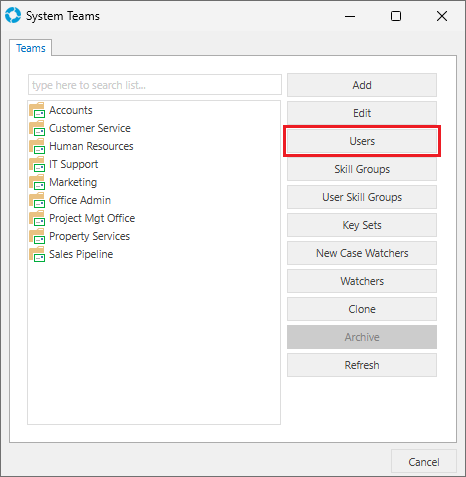
Task: Click the Sales Pipeline folder icon
Action: point(37,254)
